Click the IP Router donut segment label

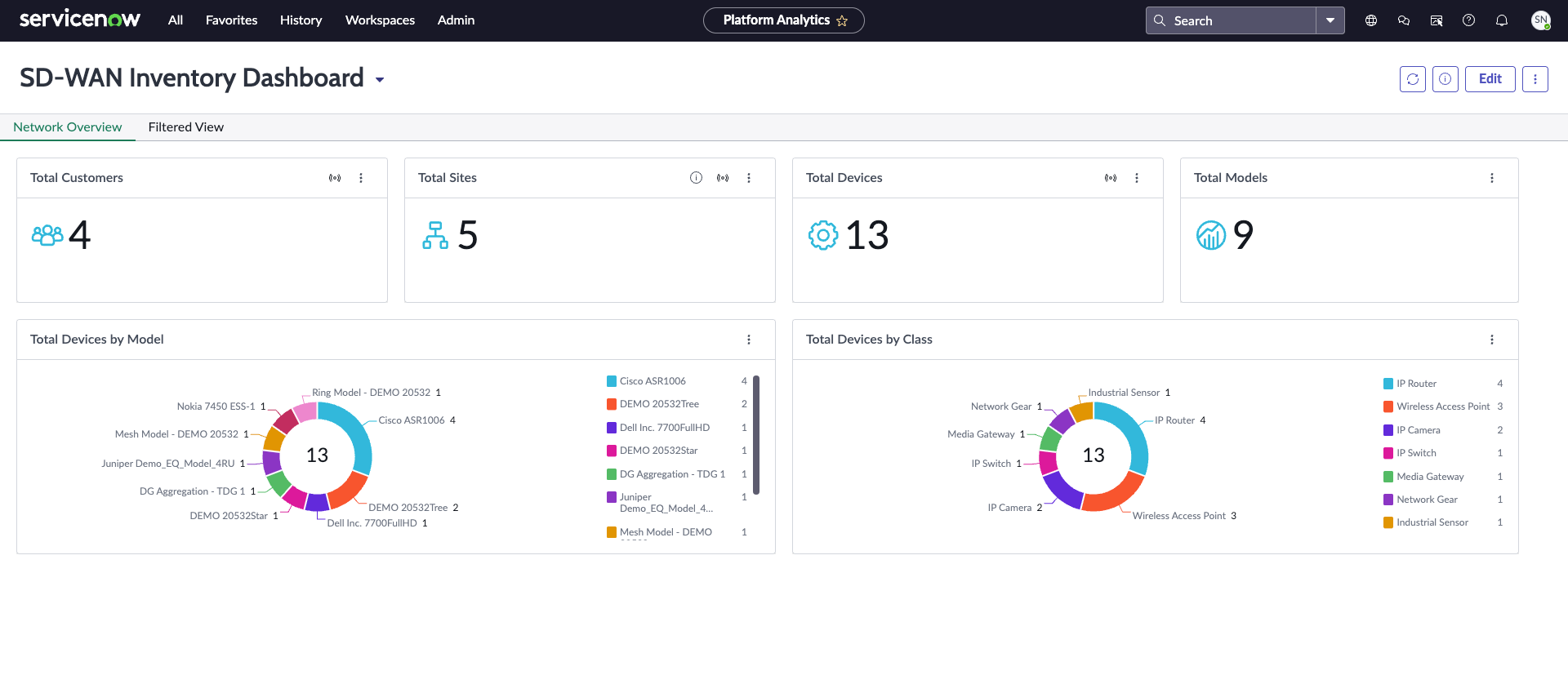pyautogui.click(x=1180, y=420)
